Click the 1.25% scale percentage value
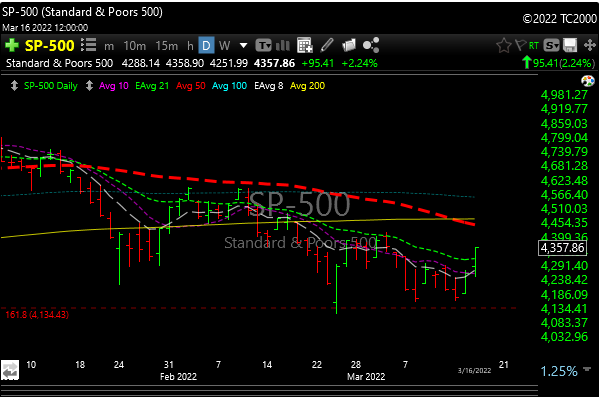This screenshot has height=397, width=599. coord(559,371)
